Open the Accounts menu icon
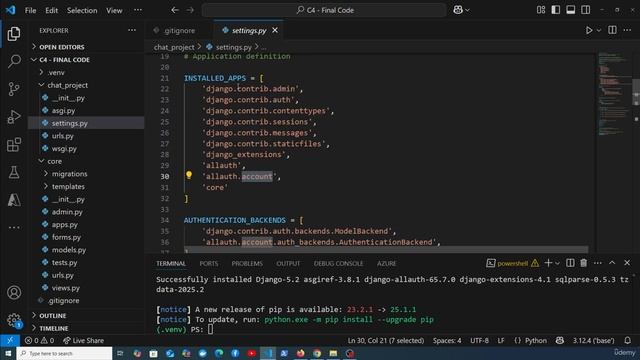This screenshot has width=640, height=360. [13, 293]
